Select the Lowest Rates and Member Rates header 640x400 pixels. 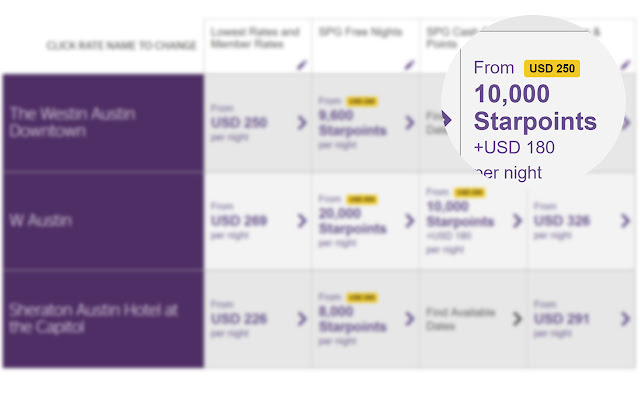pyautogui.click(x=255, y=39)
